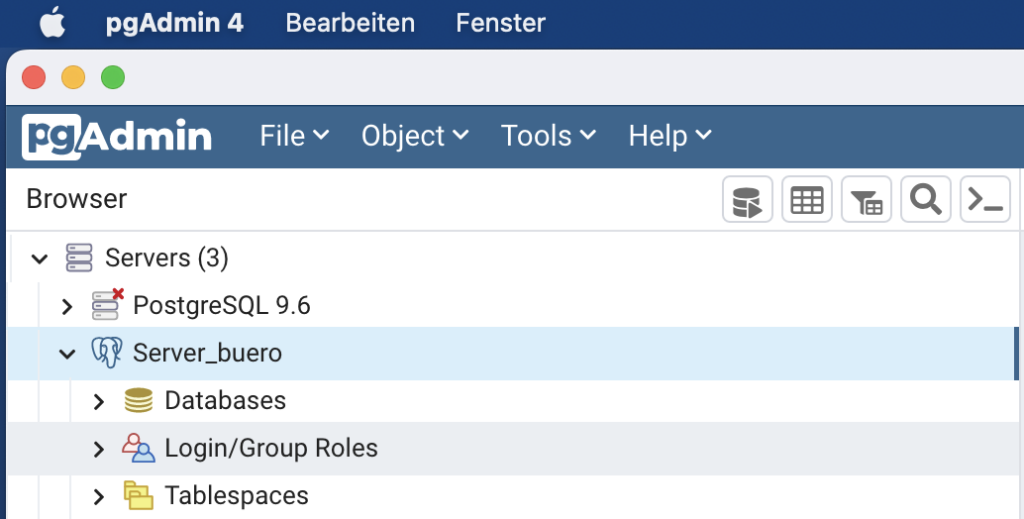Click the Server_buero elephant icon

[x=106, y=353]
